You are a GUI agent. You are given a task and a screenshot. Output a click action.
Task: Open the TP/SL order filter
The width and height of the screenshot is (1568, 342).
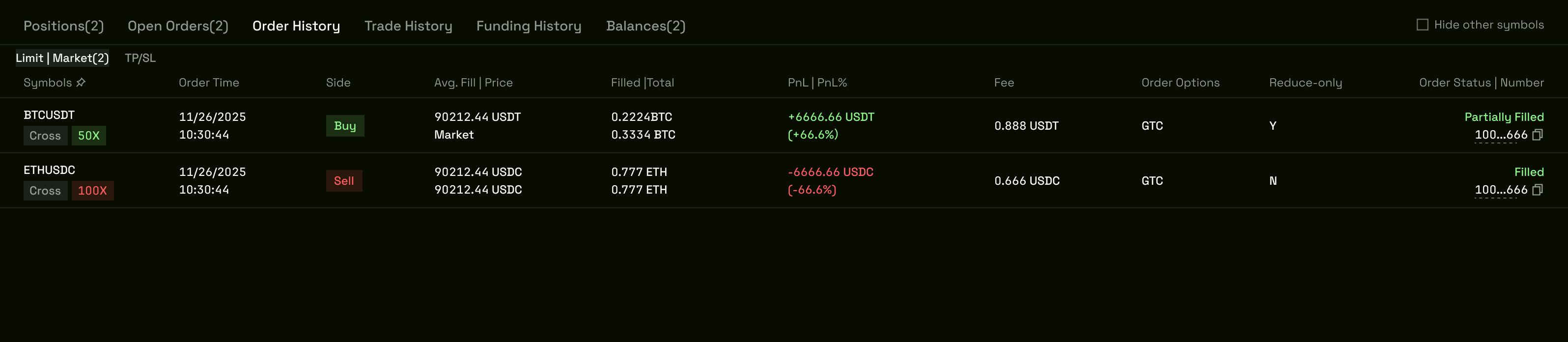coord(140,58)
